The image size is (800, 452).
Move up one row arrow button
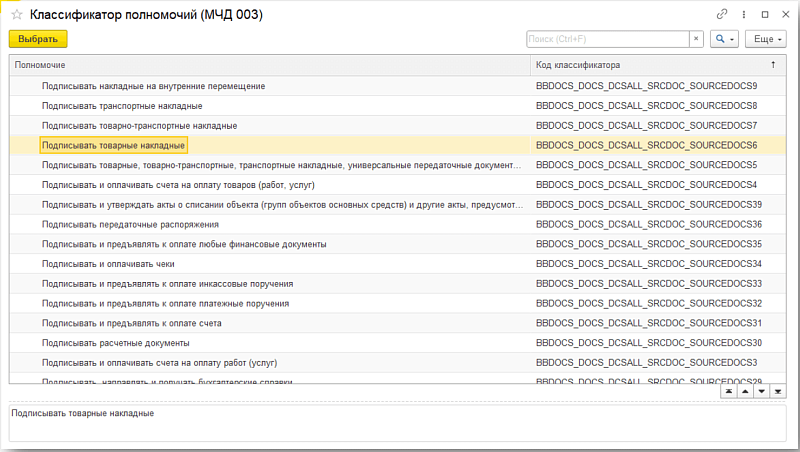tap(745, 391)
